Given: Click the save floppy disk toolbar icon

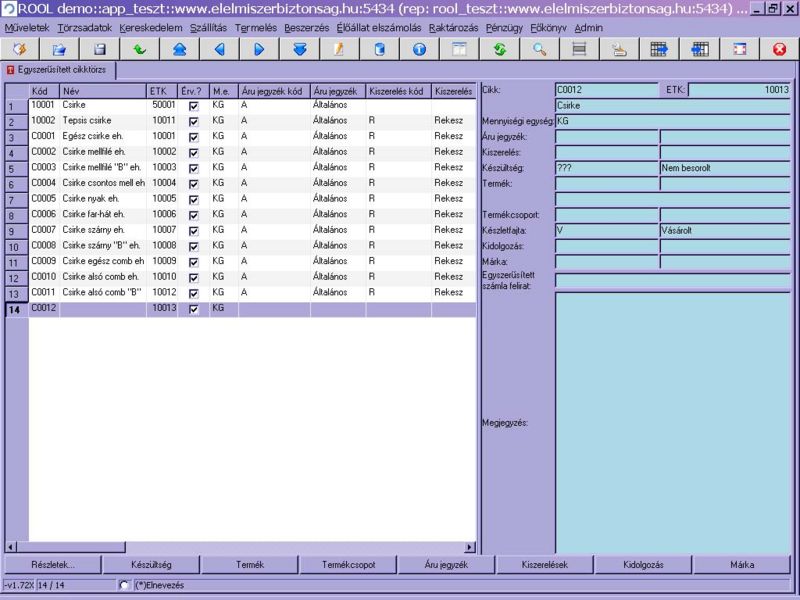Looking at the screenshot, I should 99,48.
